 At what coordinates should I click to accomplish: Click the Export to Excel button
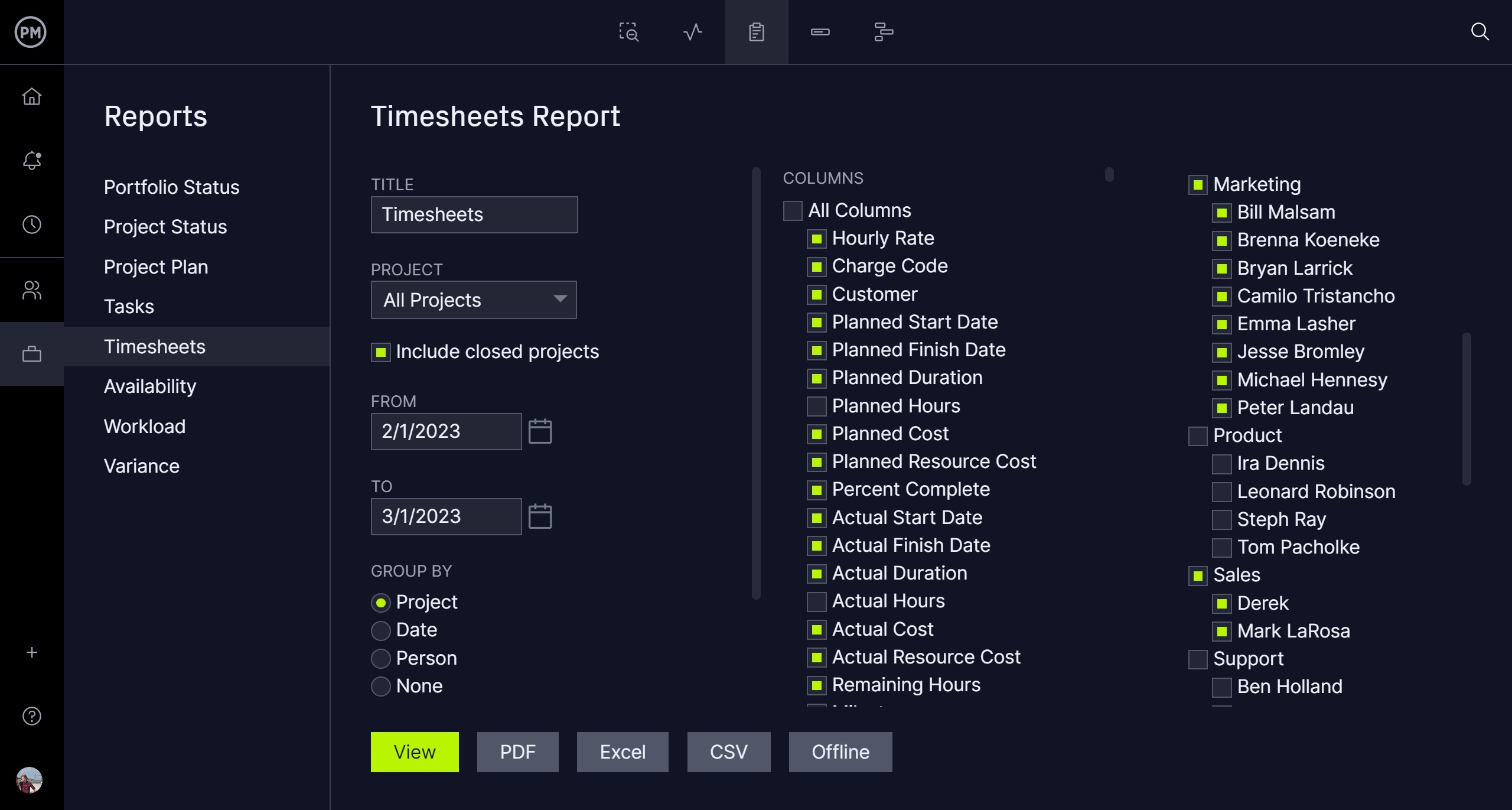[x=621, y=751]
